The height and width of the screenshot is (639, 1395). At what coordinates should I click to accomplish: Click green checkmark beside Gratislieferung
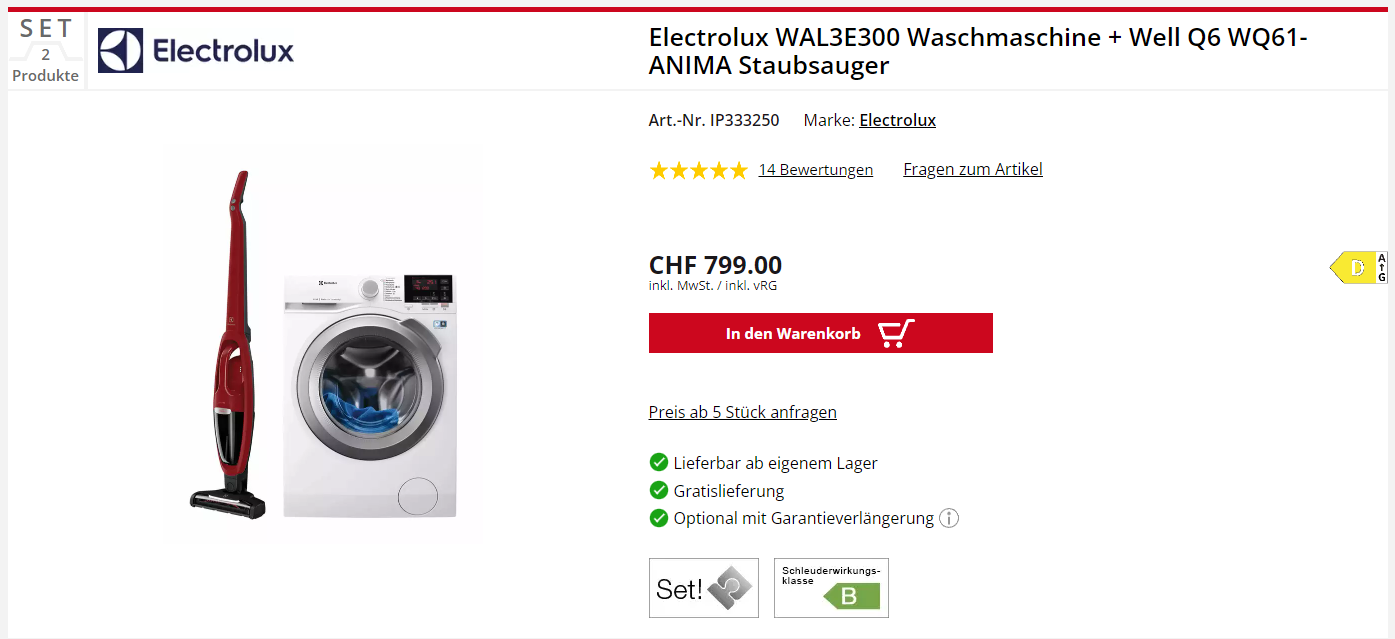pyautogui.click(x=658, y=490)
